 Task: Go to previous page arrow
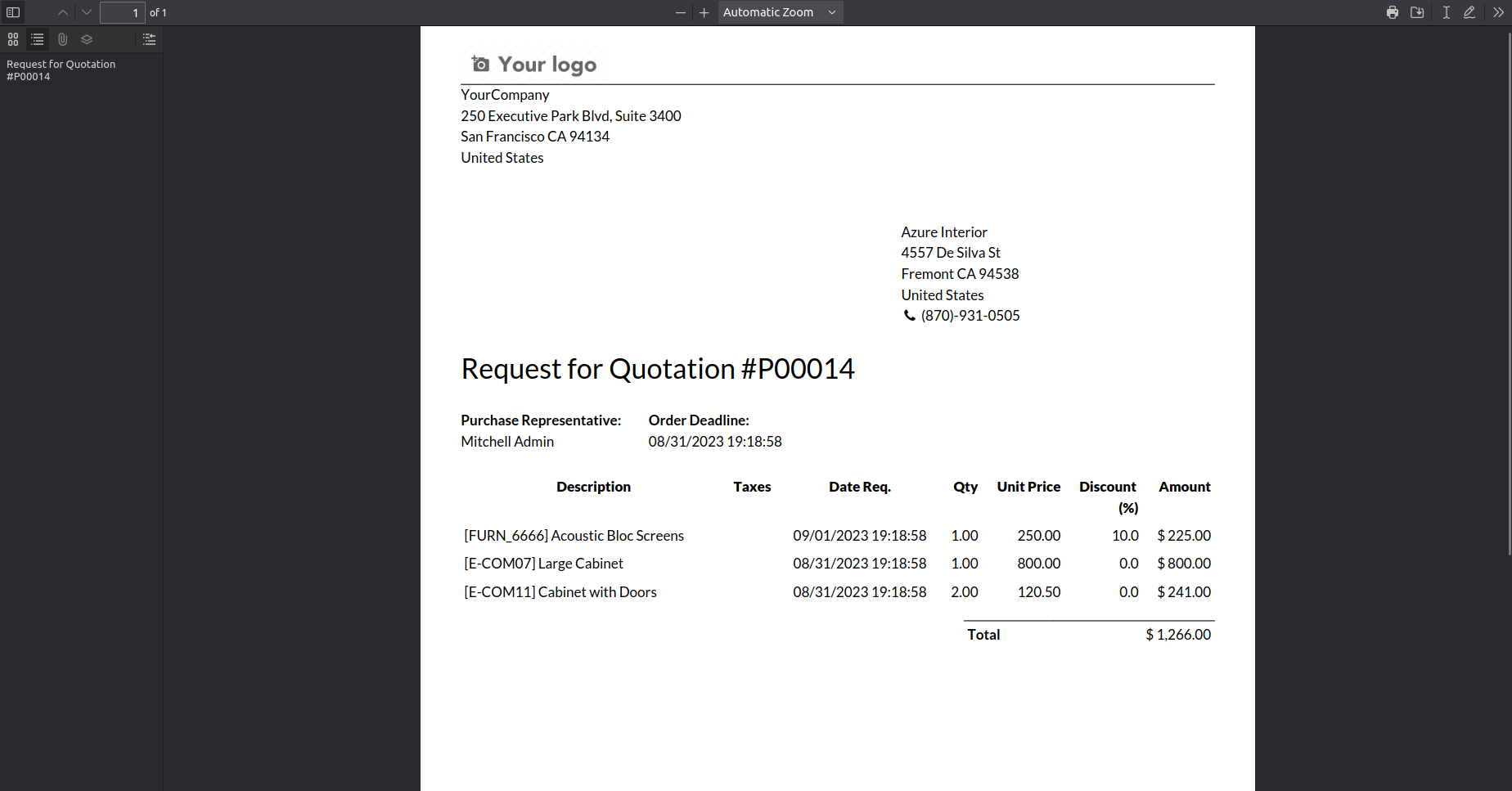(63, 12)
